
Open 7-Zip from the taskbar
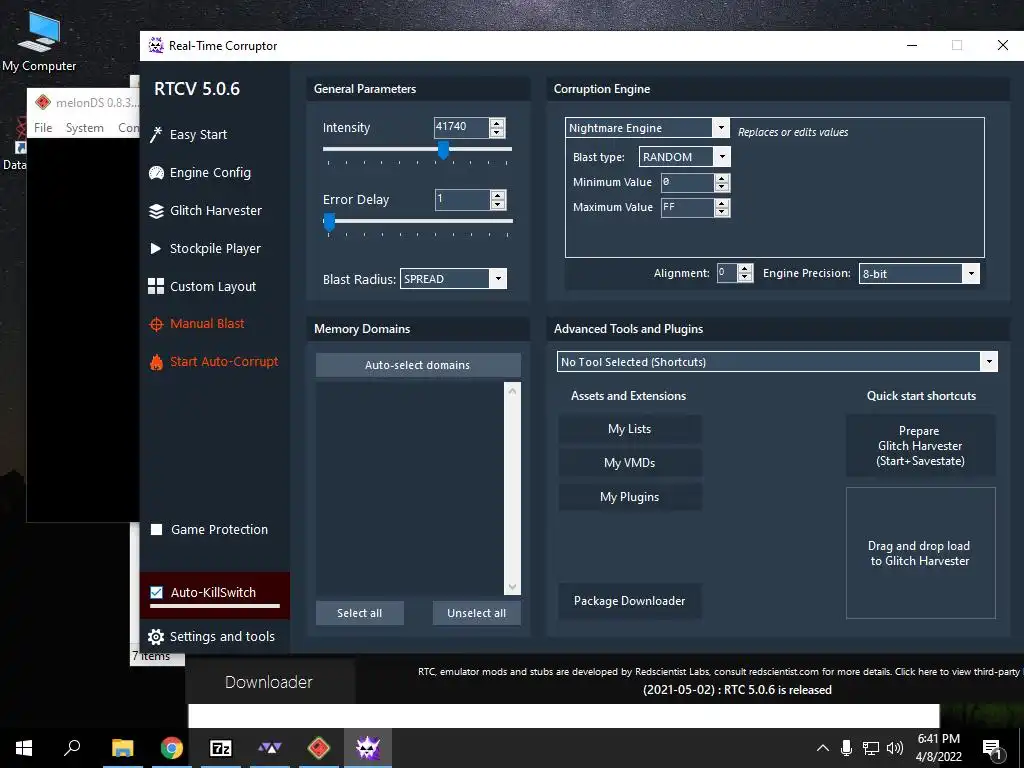(x=221, y=748)
